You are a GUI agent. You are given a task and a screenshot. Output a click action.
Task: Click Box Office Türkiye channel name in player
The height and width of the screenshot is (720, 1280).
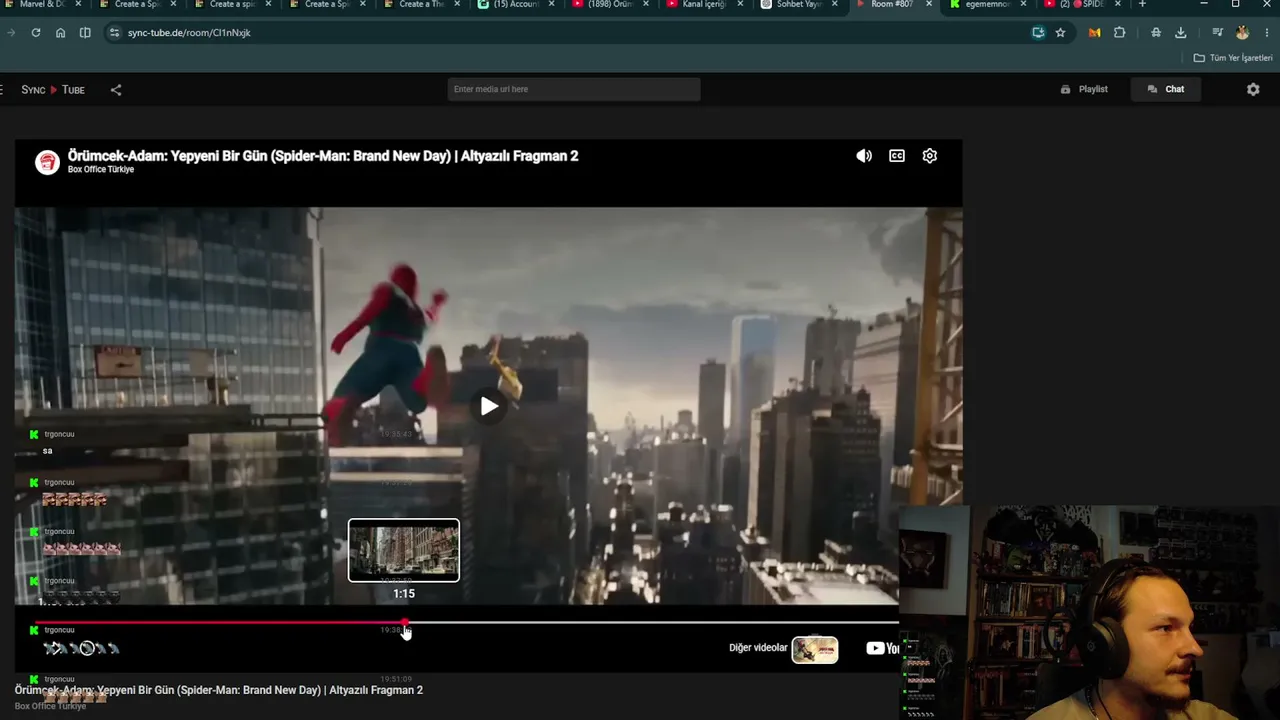point(101,170)
